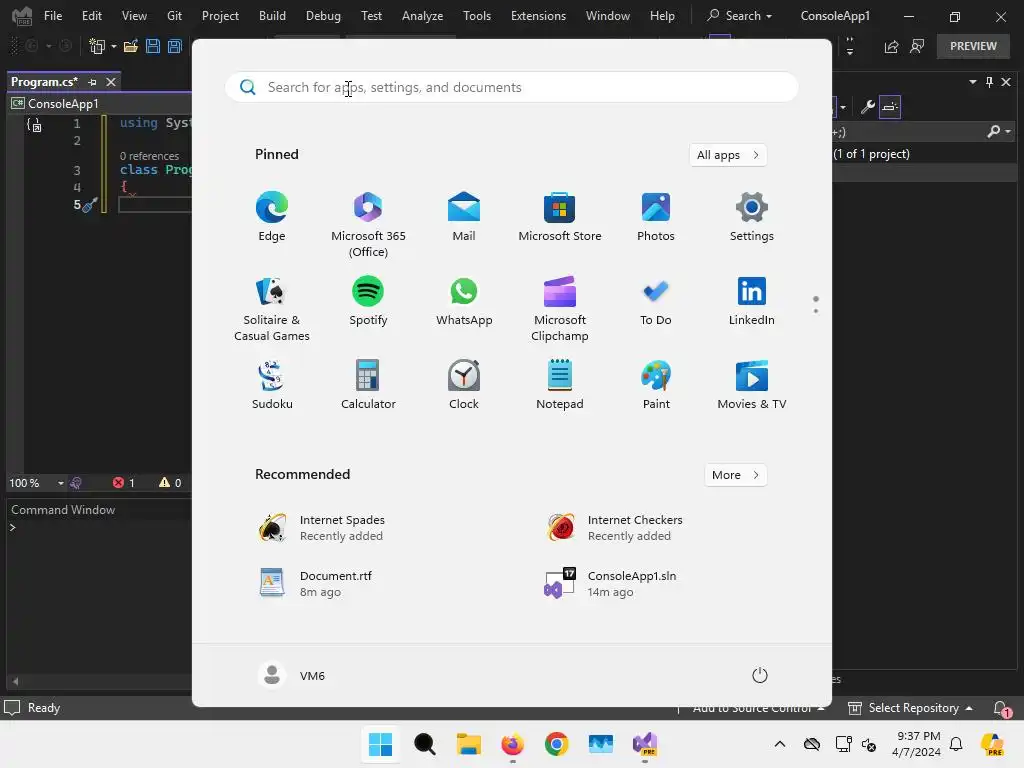Open recommended Internet Checkers

click(x=614, y=528)
